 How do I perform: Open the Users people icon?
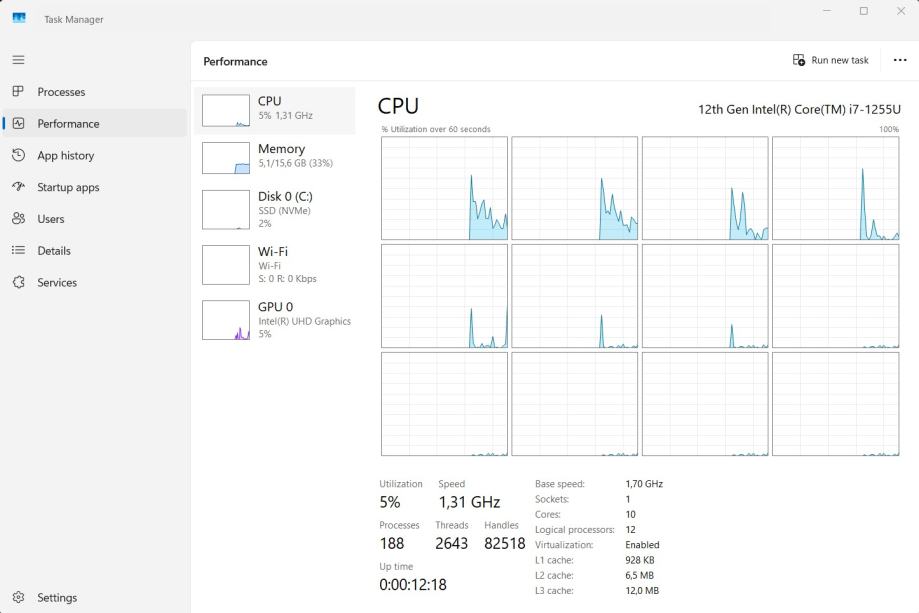pos(18,219)
